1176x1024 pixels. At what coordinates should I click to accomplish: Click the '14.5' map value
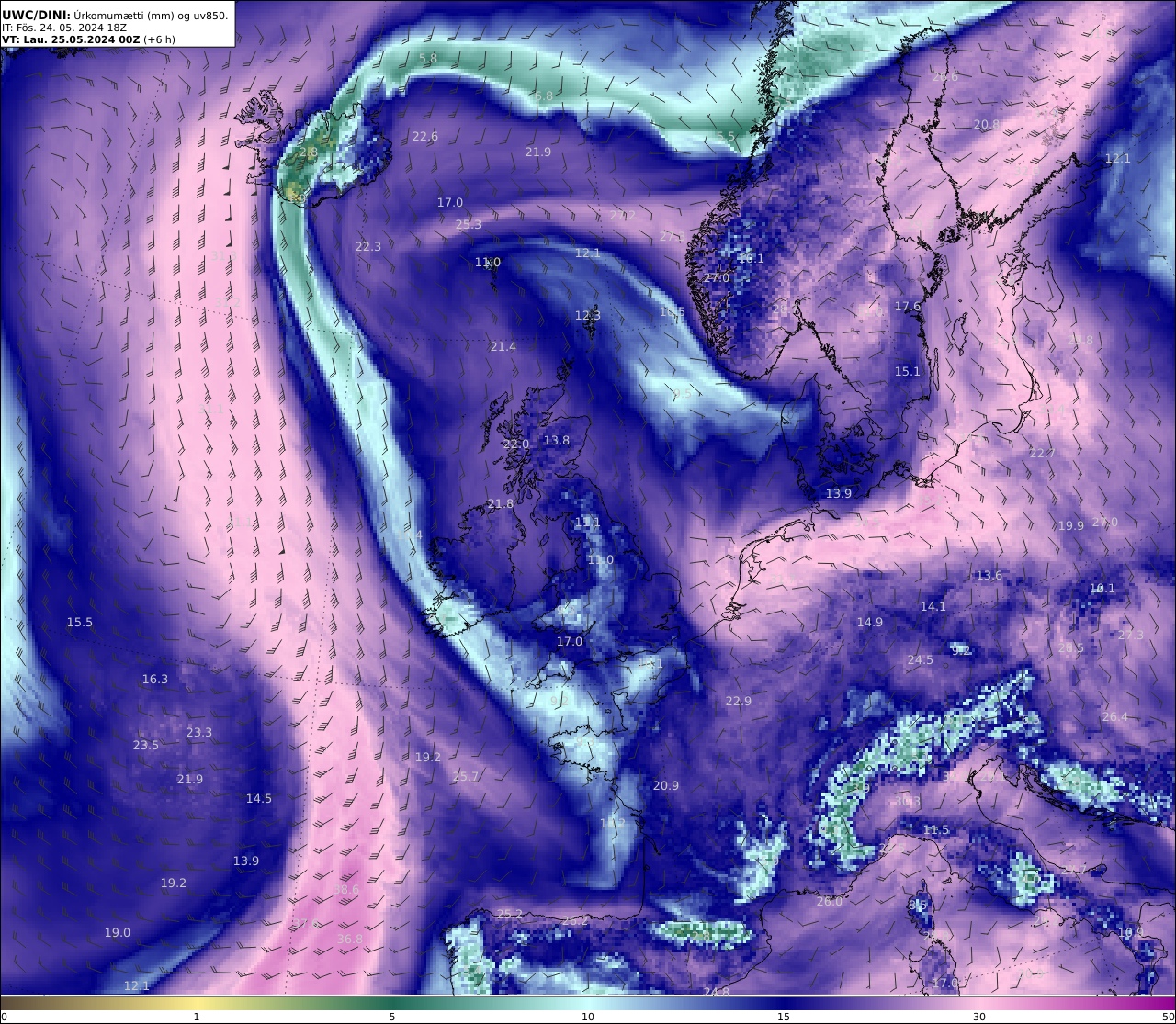259,798
